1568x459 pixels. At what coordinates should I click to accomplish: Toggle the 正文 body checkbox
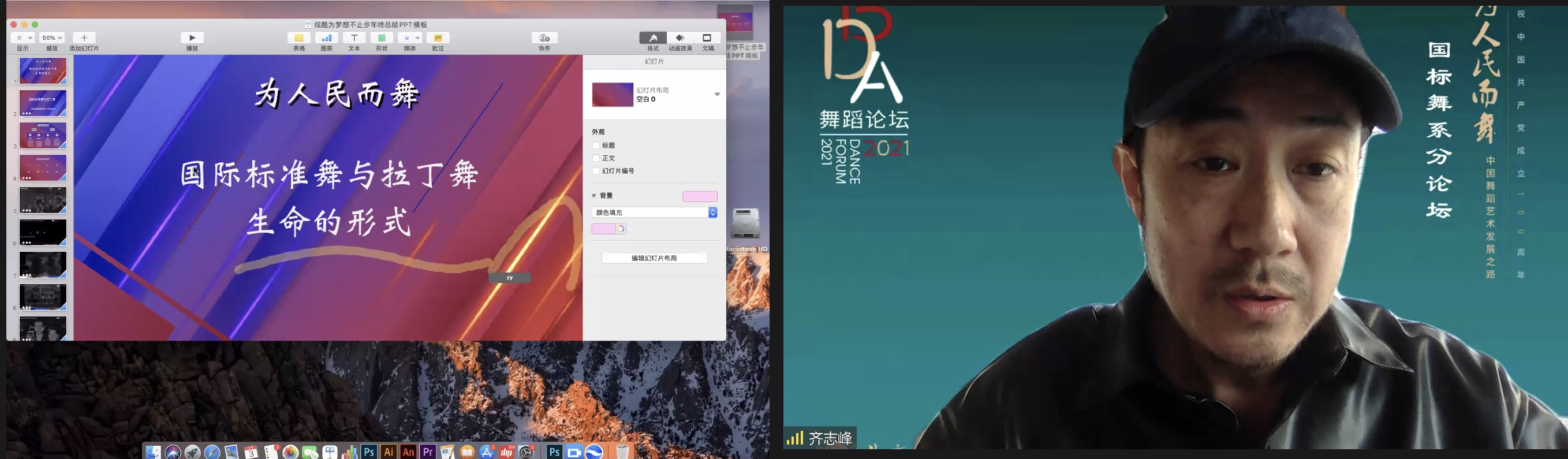point(596,158)
